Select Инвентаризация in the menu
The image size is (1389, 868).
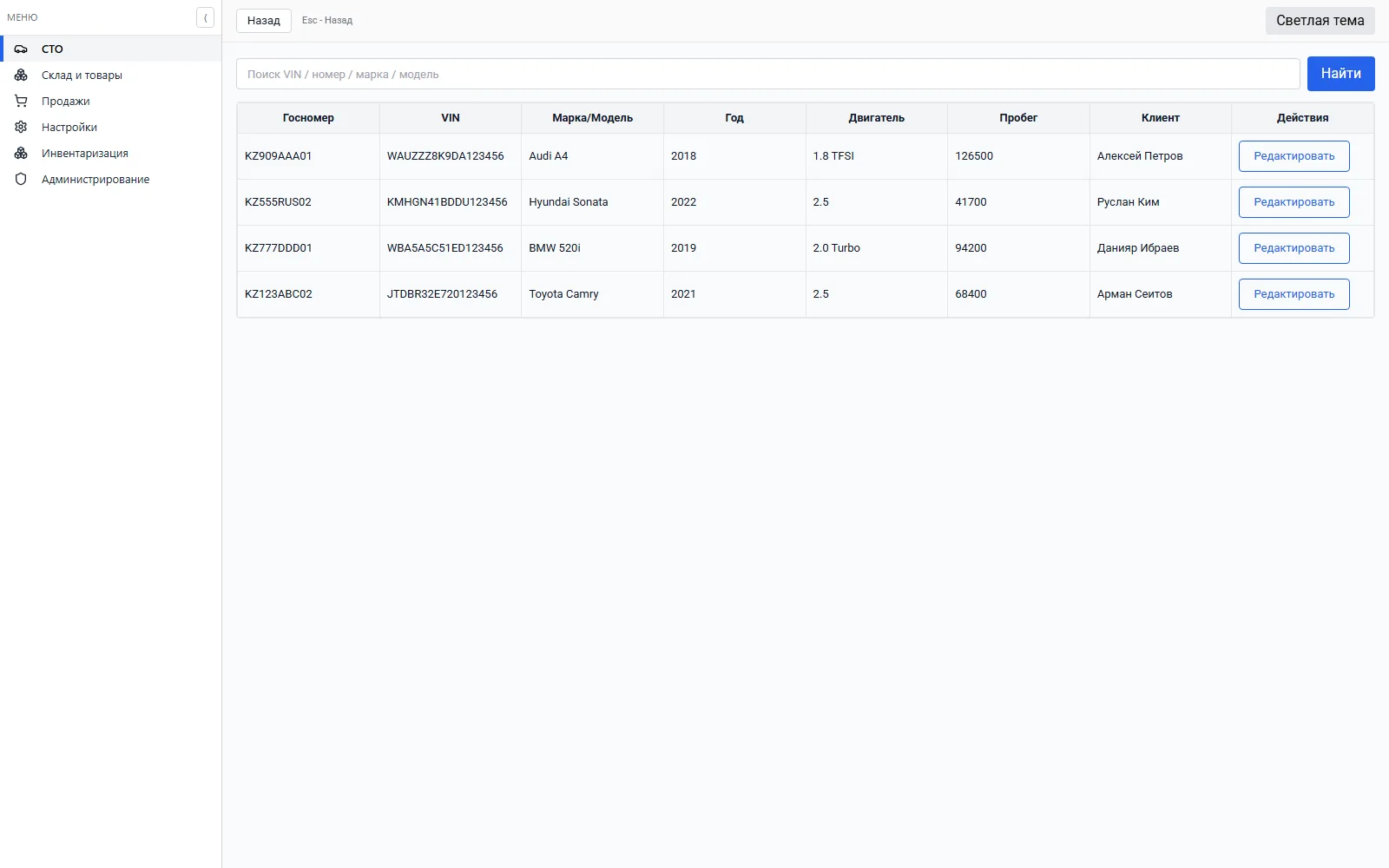(x=111, y=154)
